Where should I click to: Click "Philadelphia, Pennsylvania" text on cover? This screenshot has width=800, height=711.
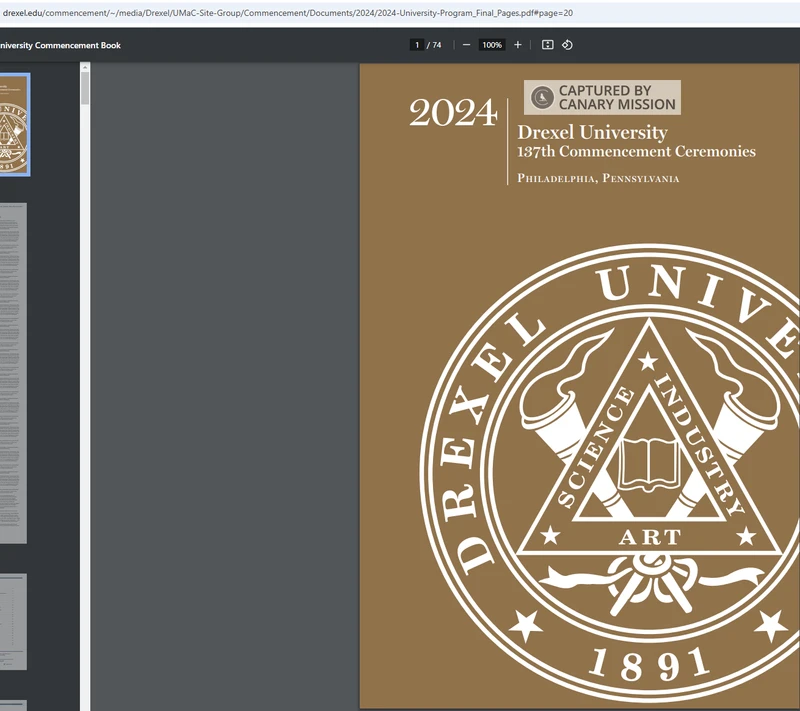598,179
